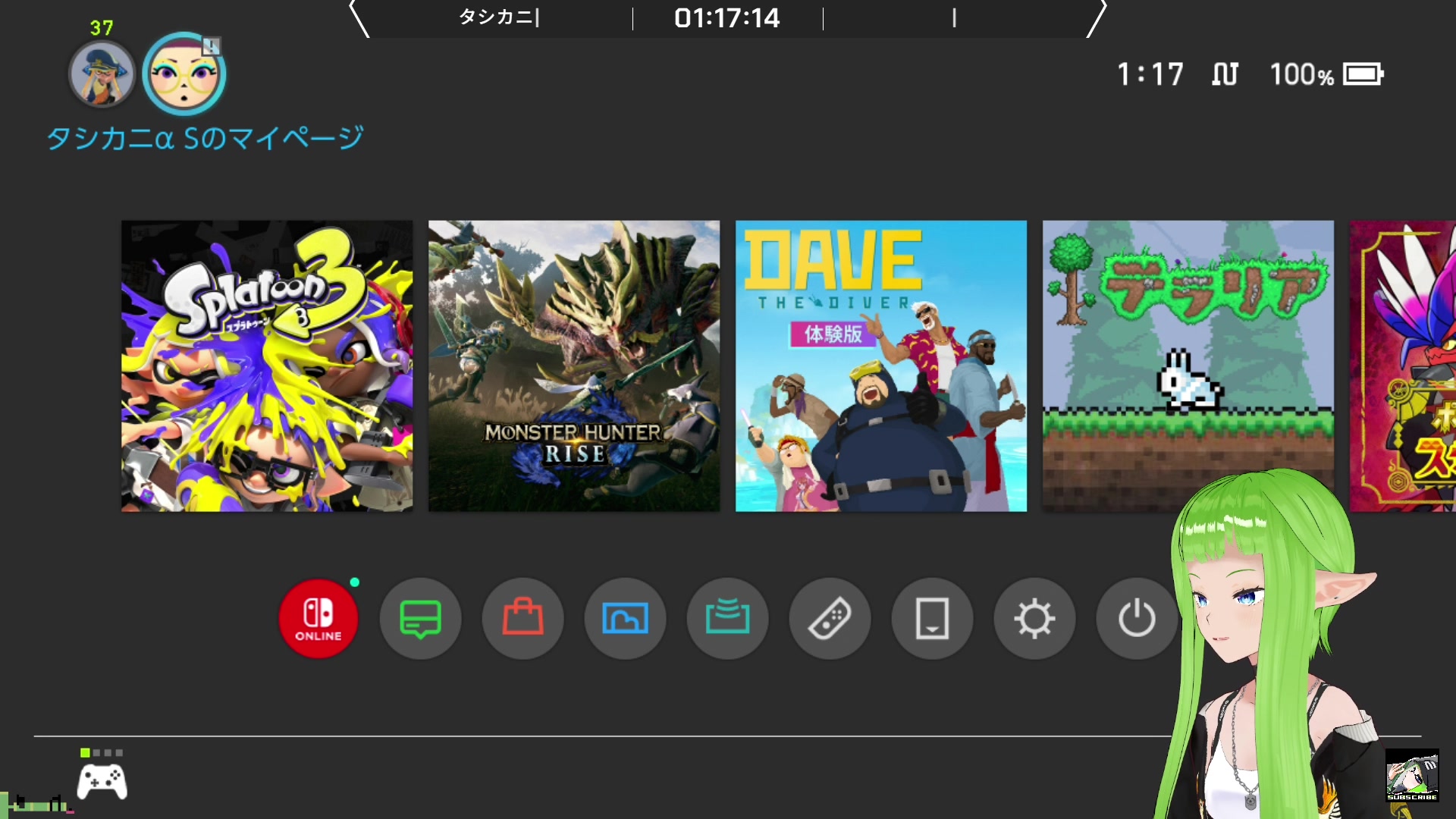
Task: Open the News icon
Action: point(420,618)
